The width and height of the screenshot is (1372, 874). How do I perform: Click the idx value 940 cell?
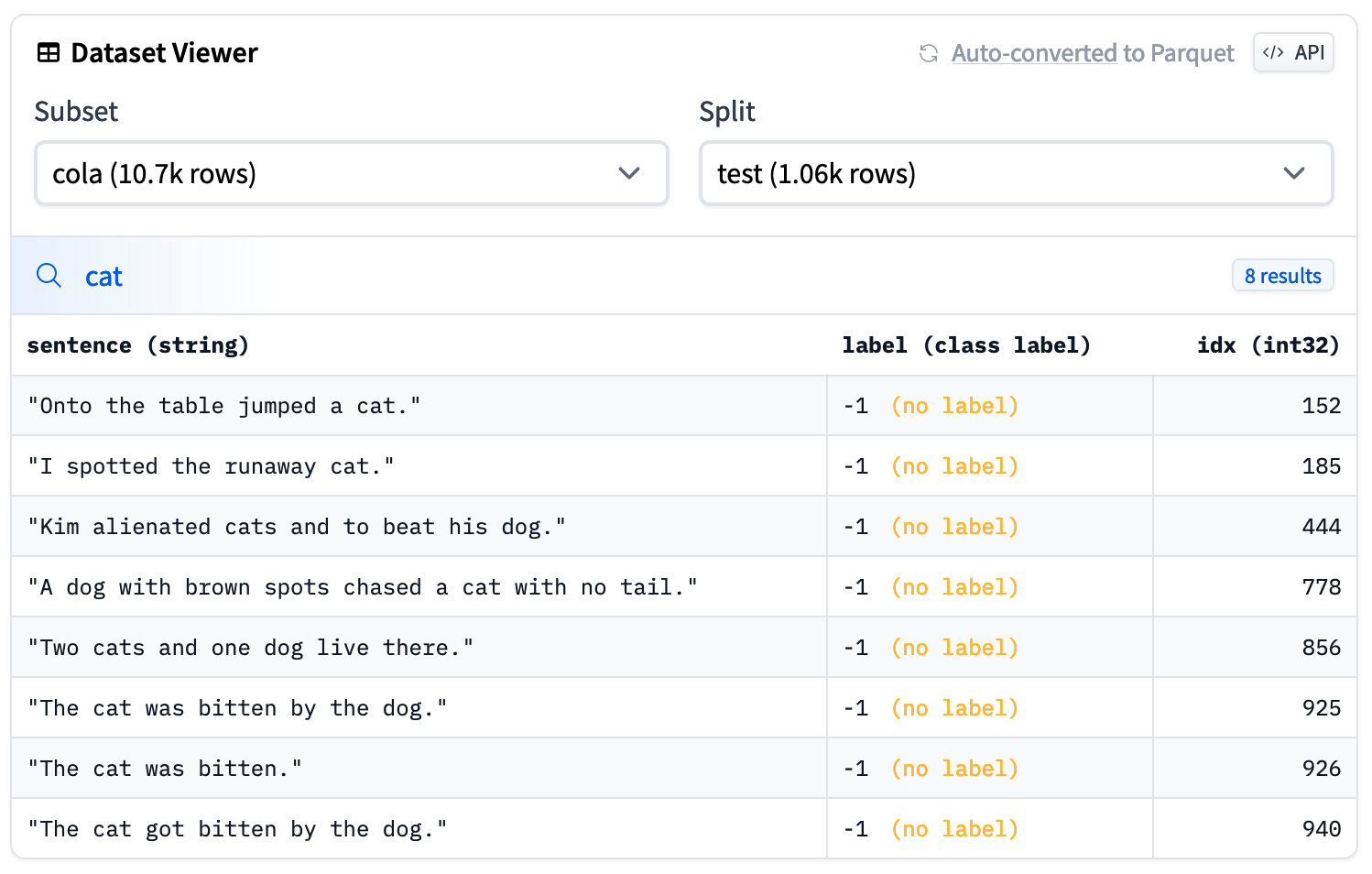[x=1321, y=828]
